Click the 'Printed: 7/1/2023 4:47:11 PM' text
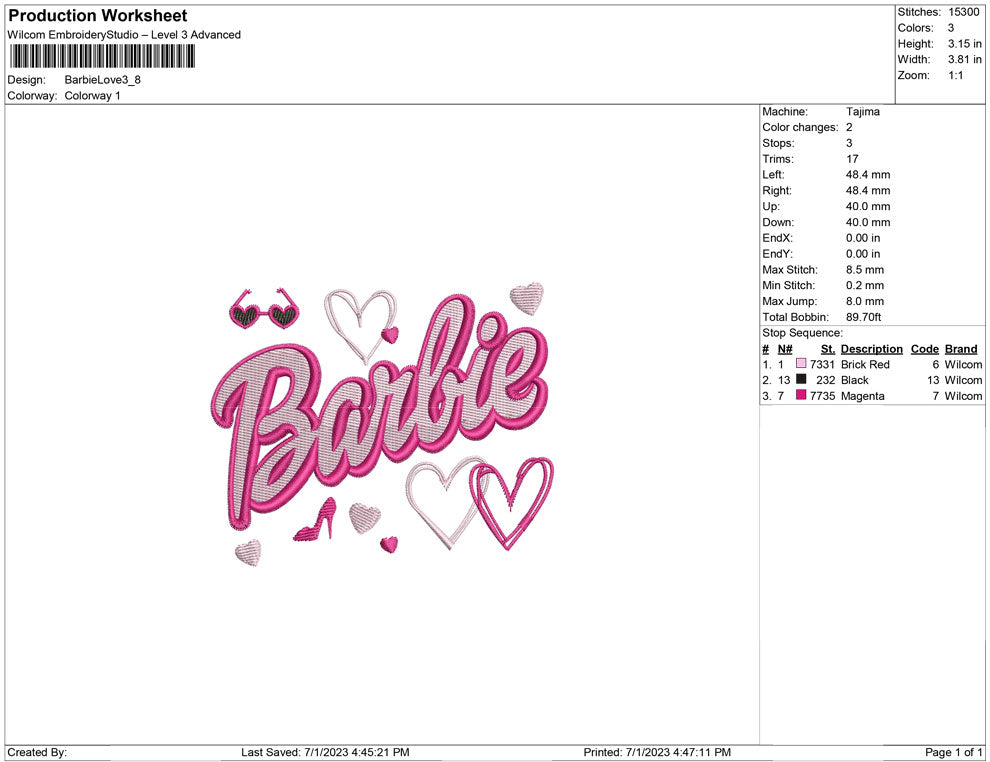 pyautogui.click(x=657, y=752)
